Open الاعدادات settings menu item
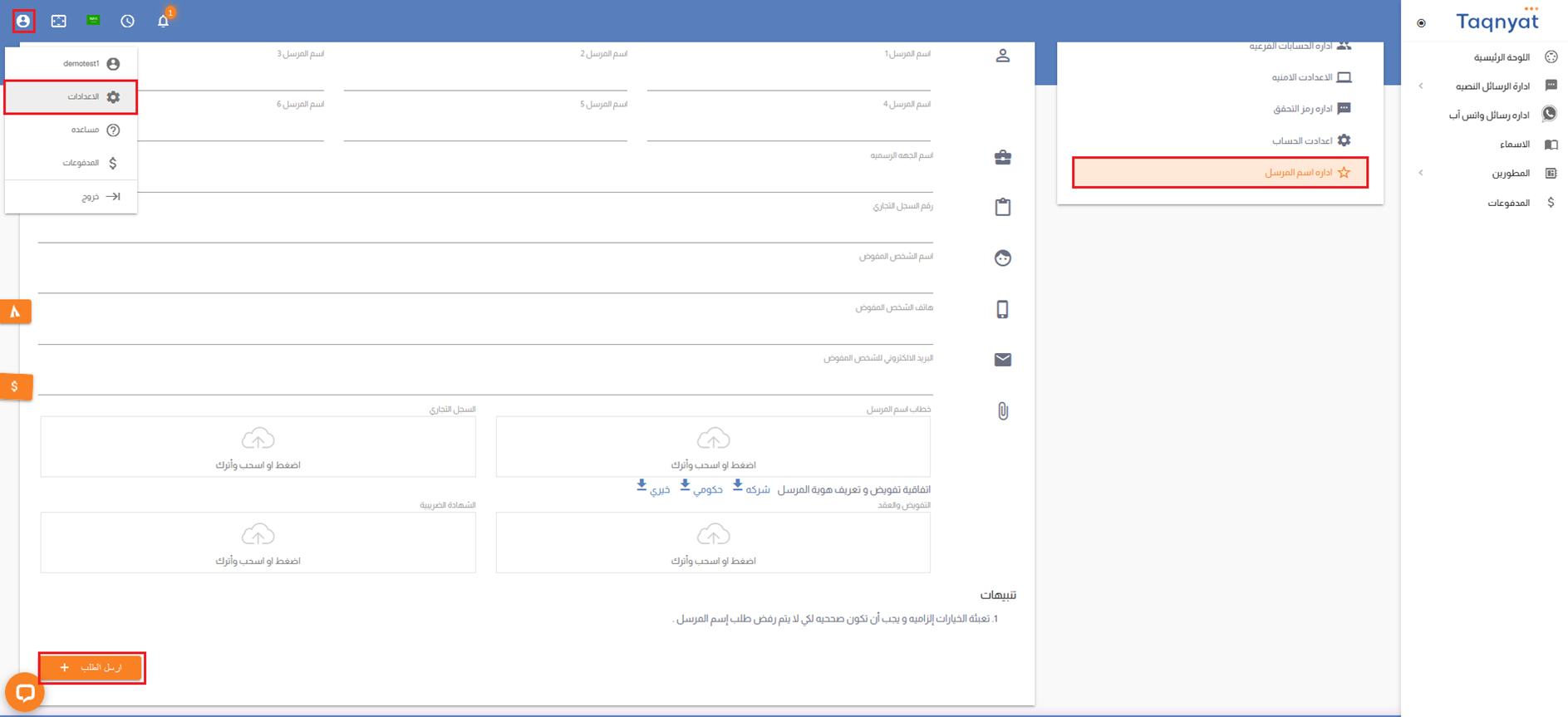The width and height of the screenshot is (1568, 717). pos(71,97)
